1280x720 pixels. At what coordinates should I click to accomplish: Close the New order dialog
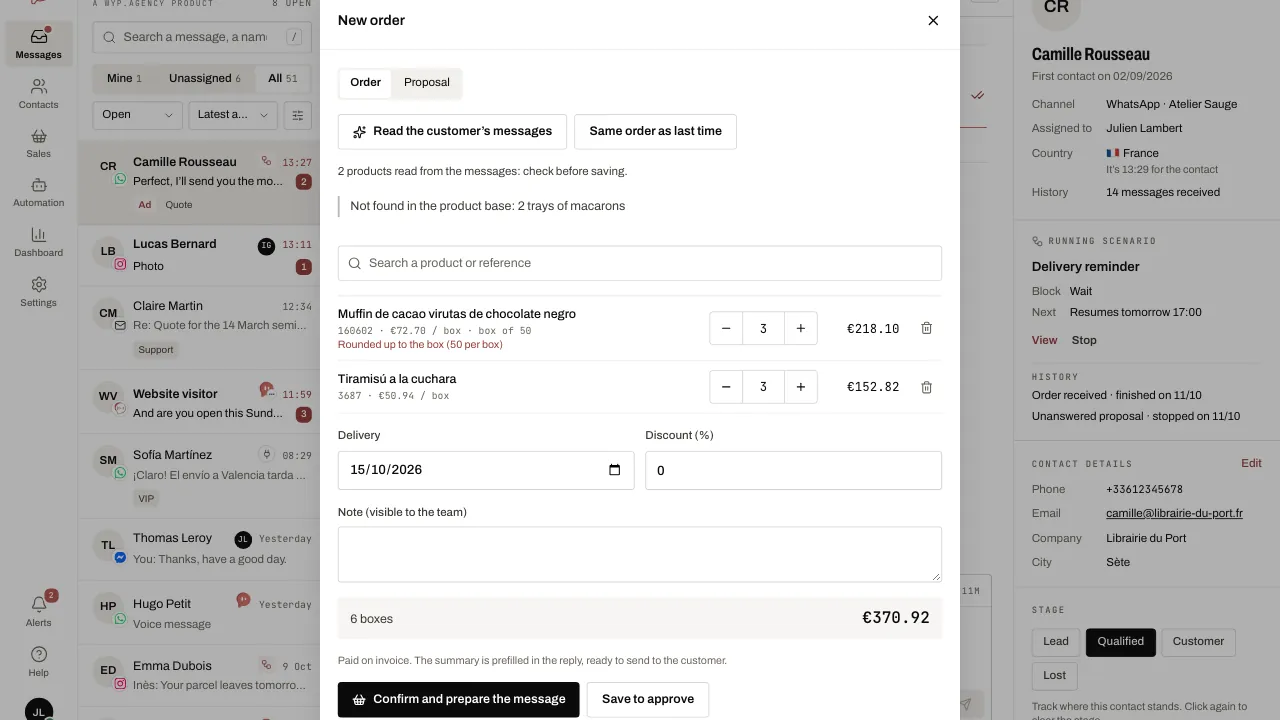pos(933,20)
